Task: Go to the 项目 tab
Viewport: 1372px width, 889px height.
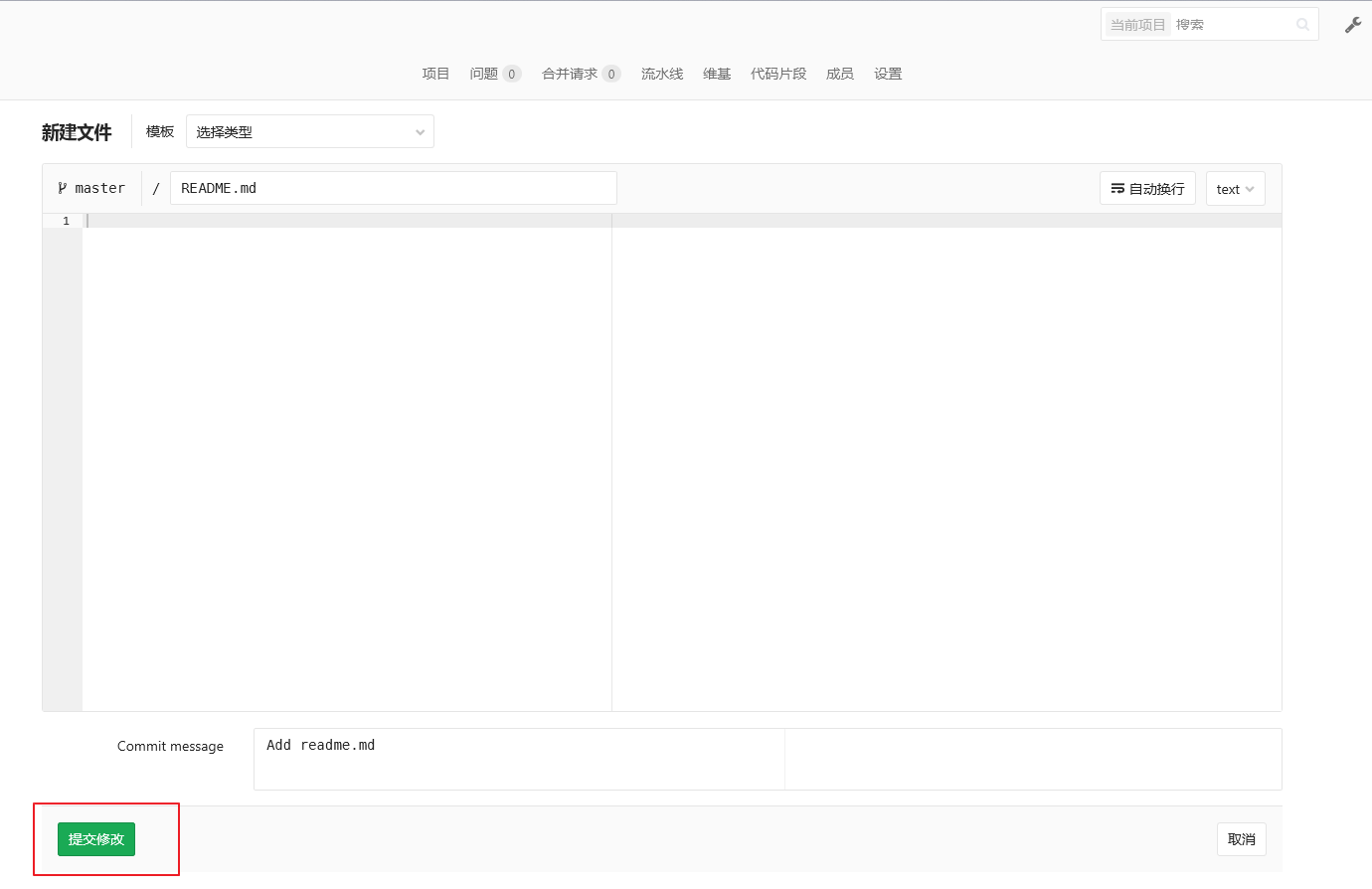Action: pyautogui.click(x=435, y=74)
